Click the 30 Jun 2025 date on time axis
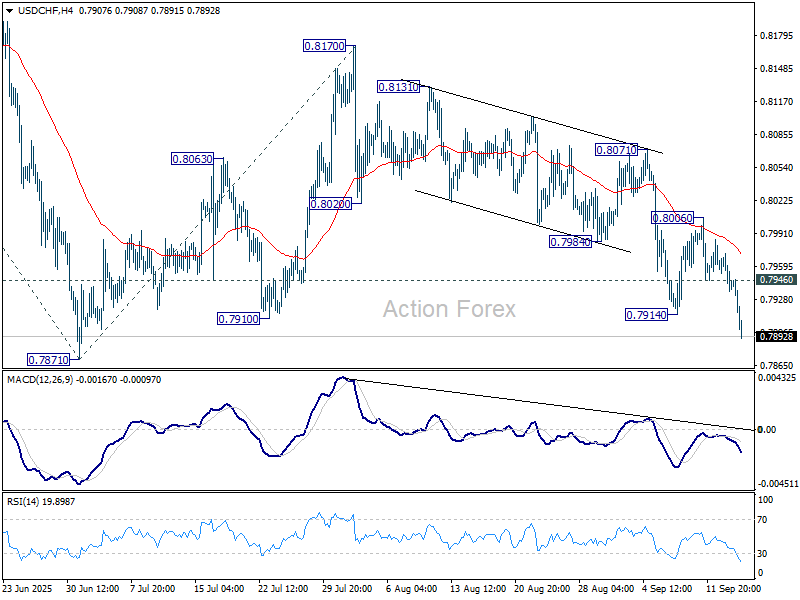The width and height of the screenshot is (800, 600). (95, 590)
